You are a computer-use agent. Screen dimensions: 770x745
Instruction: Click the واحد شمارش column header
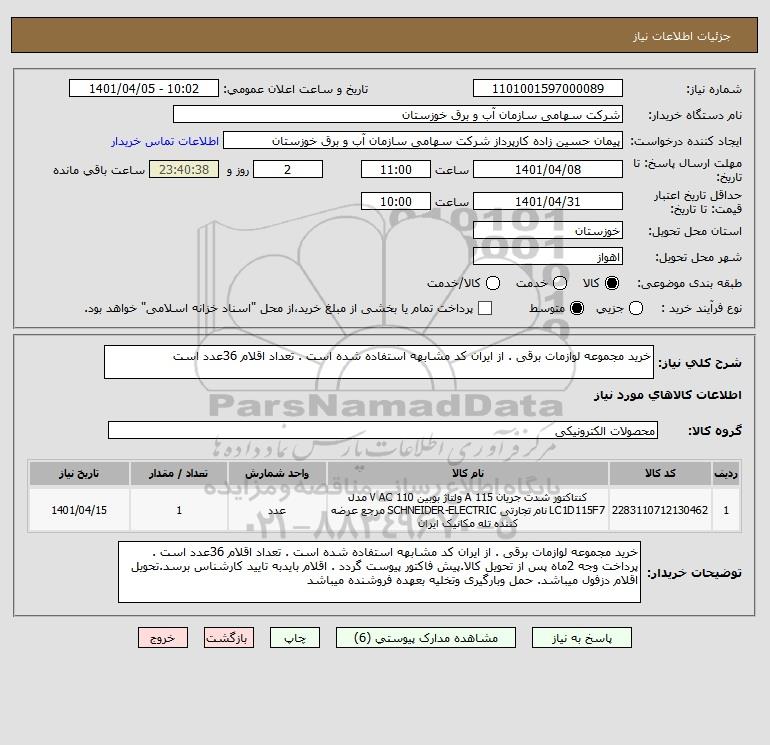[x=277, y=473]
